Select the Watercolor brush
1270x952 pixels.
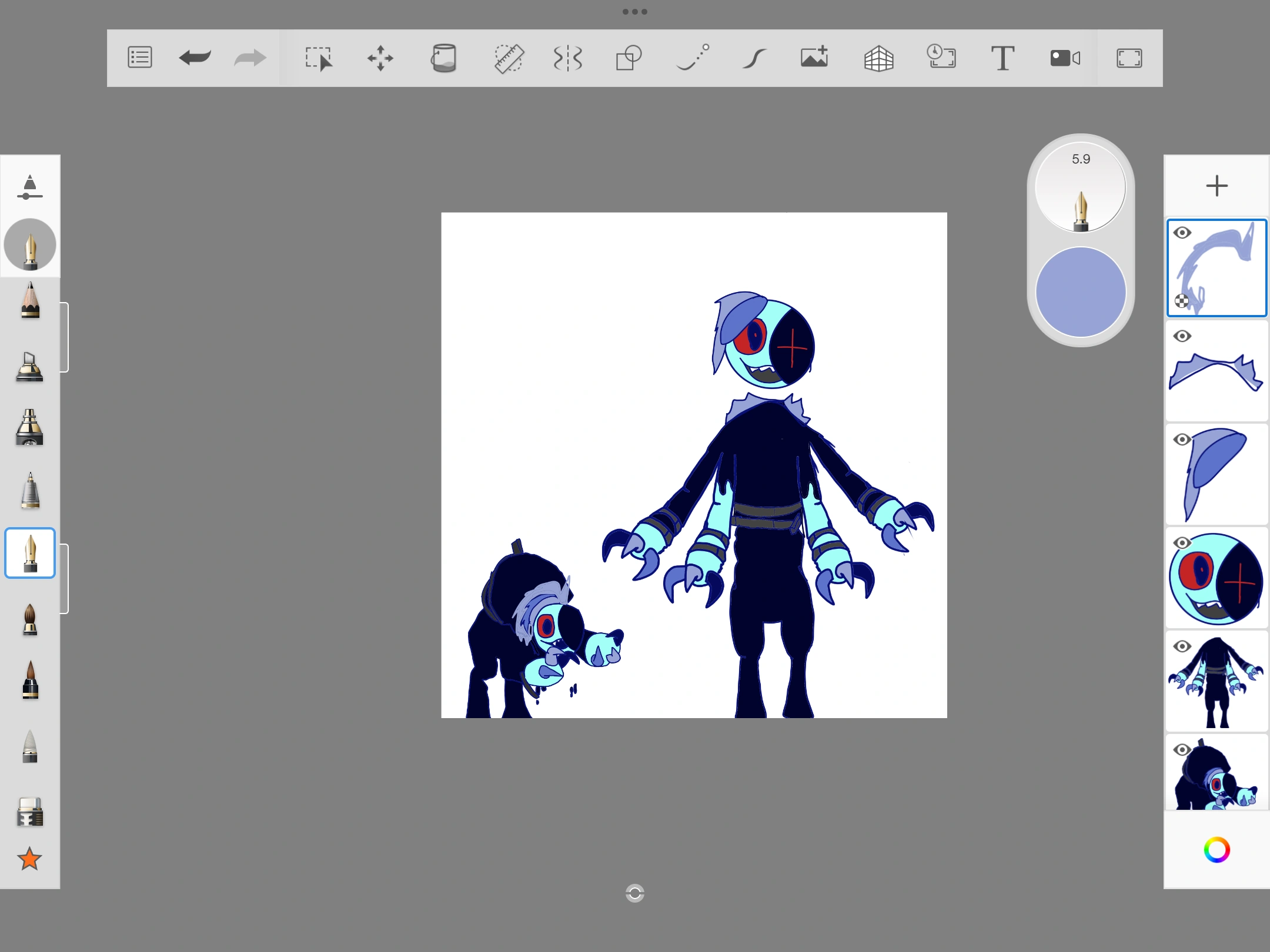click(x=30, y=620)
